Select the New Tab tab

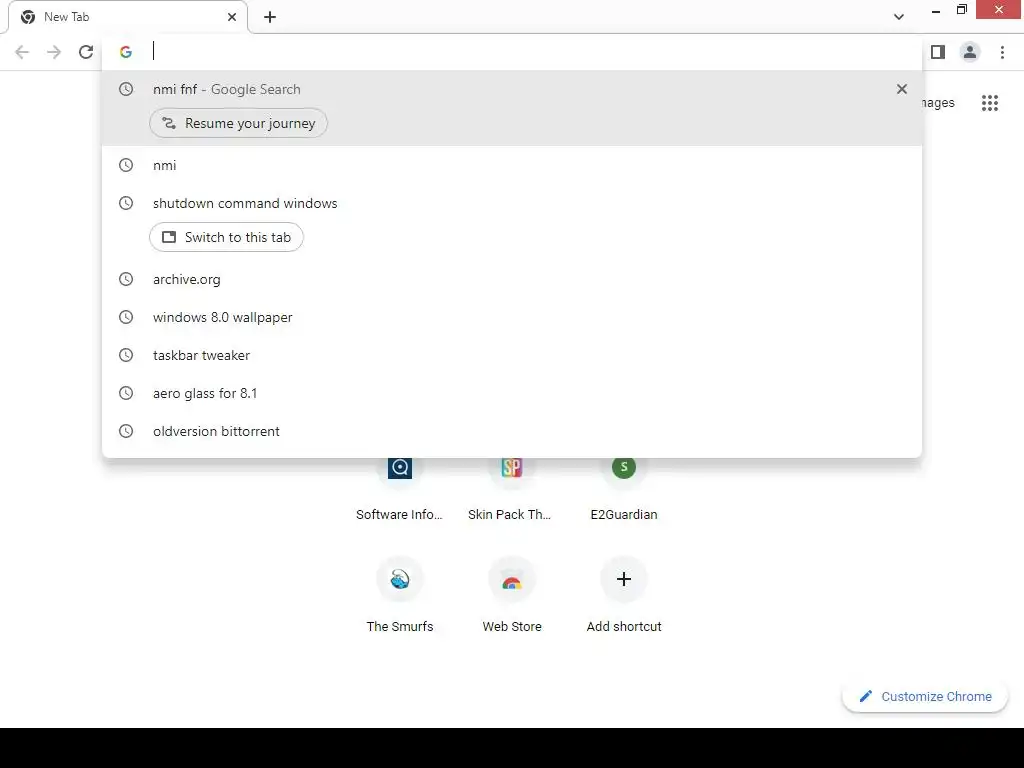pyautogui.click(x=128, y=17)
